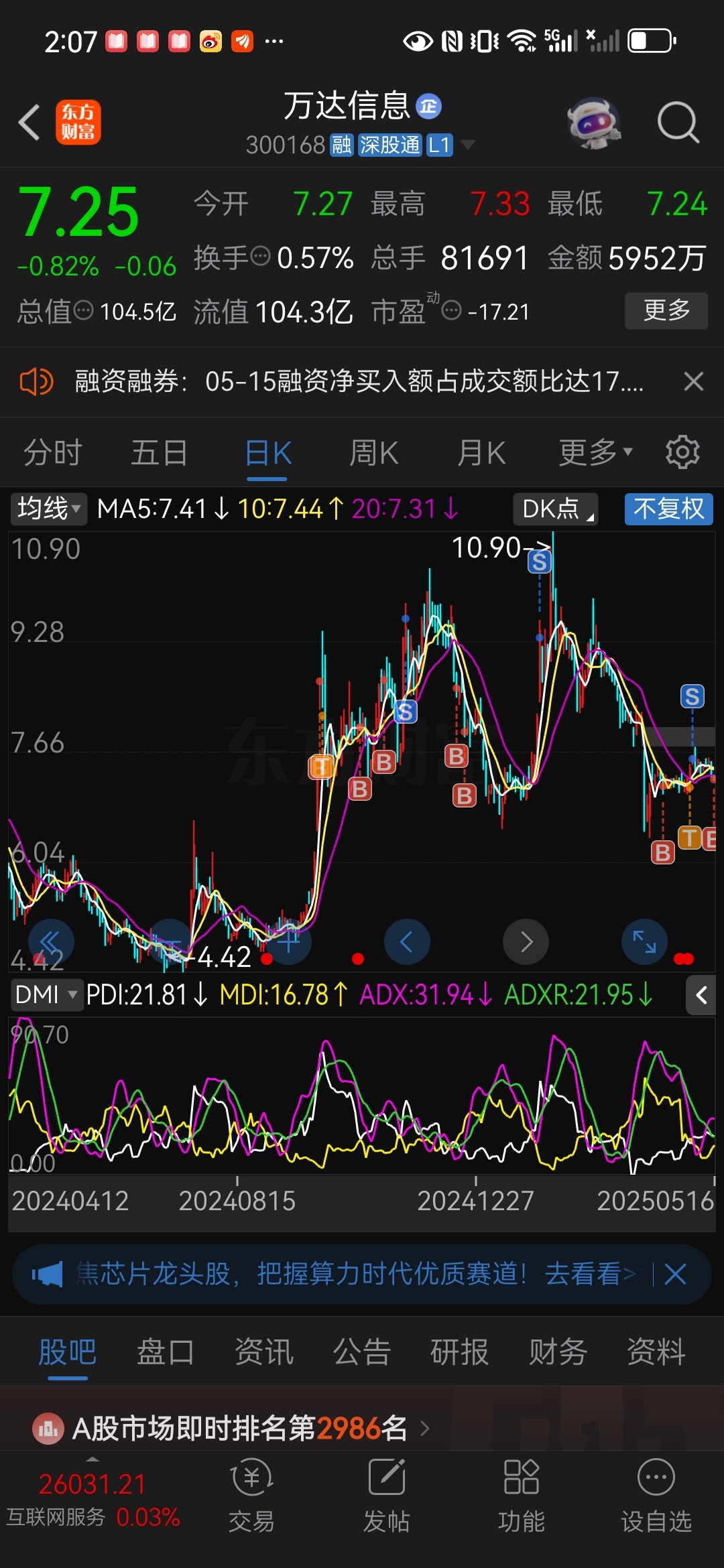Tap the 企 verified badge beside 万达信息
The height and width of the screenshot is (1568, 724).
click(429, 106)
